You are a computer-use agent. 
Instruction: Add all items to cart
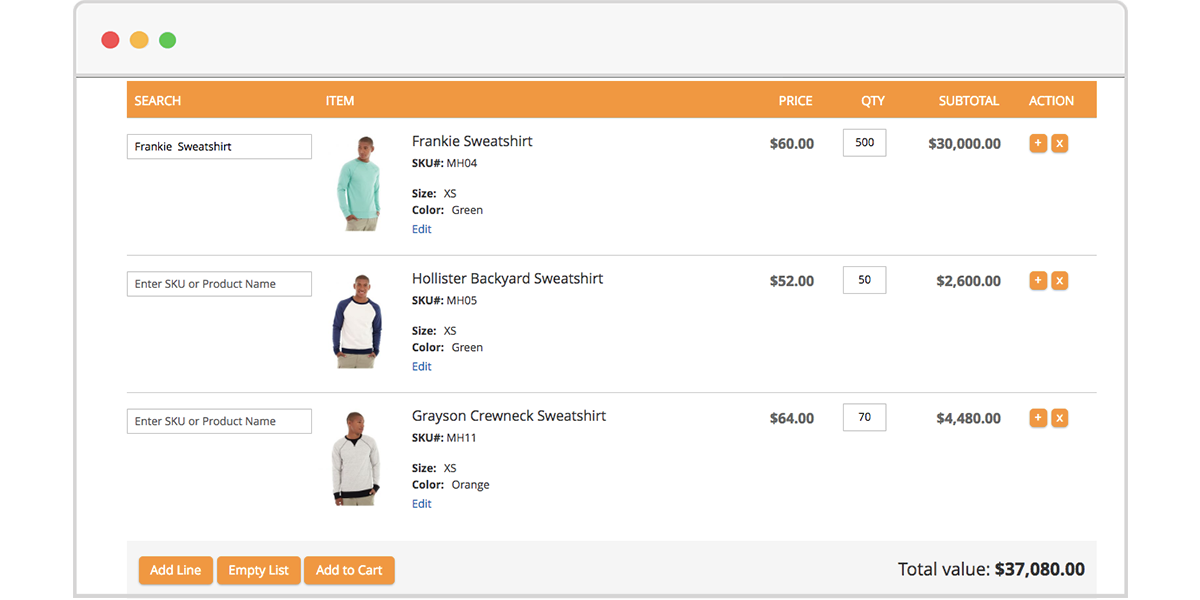pos(349,570)
